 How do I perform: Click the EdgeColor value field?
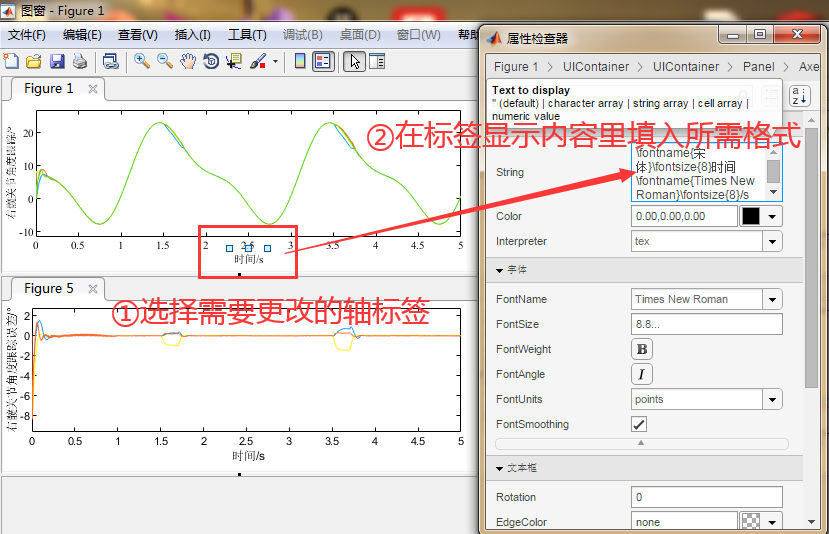pos(684,522)
